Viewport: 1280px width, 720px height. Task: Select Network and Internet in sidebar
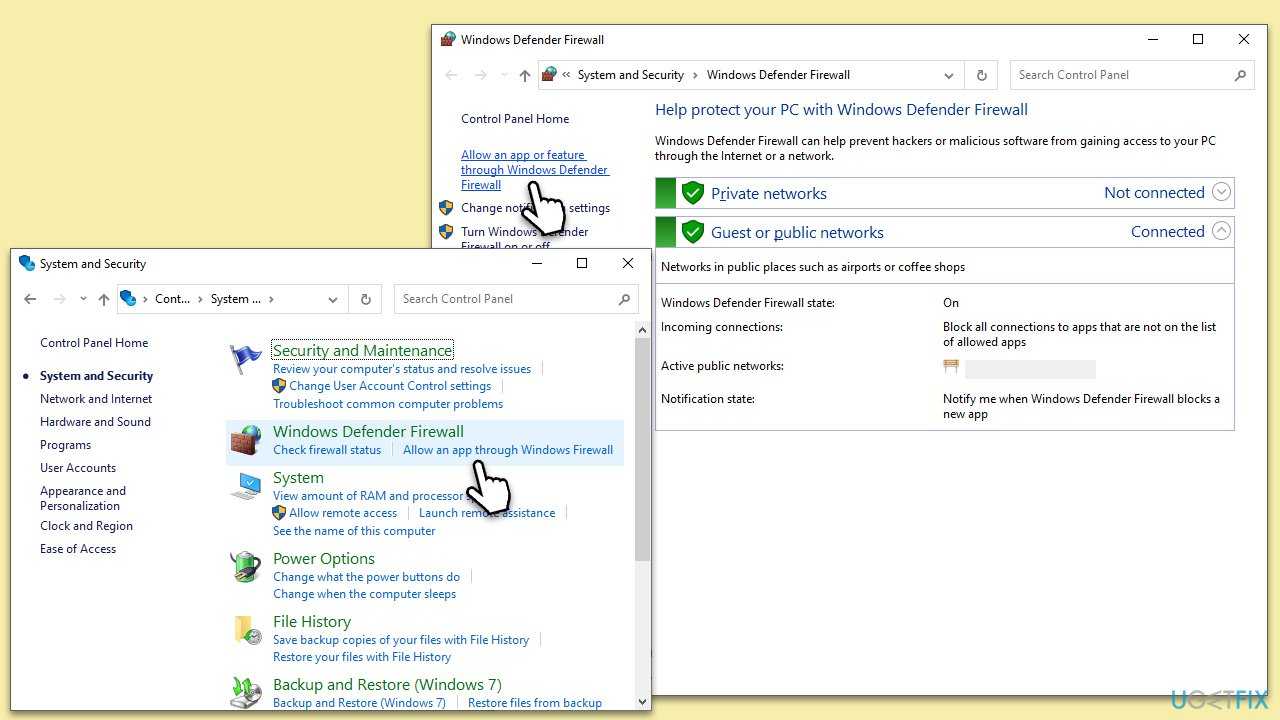click(x=96, y=399)
